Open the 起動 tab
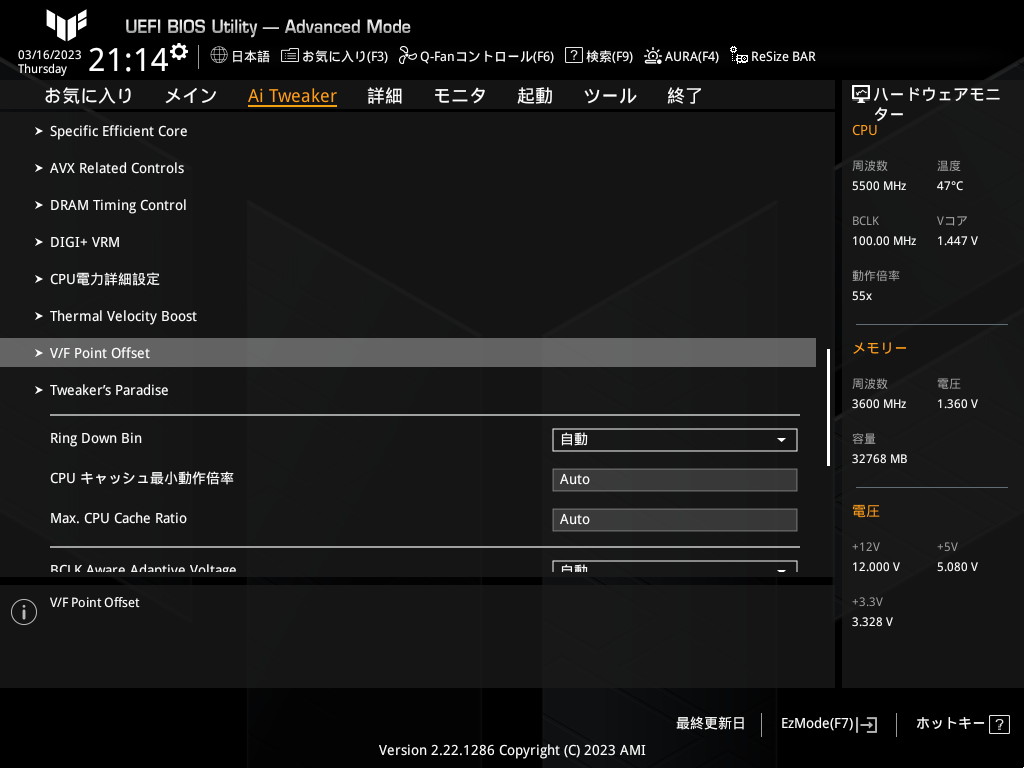 pyautogui.click(x=535, y=95)
